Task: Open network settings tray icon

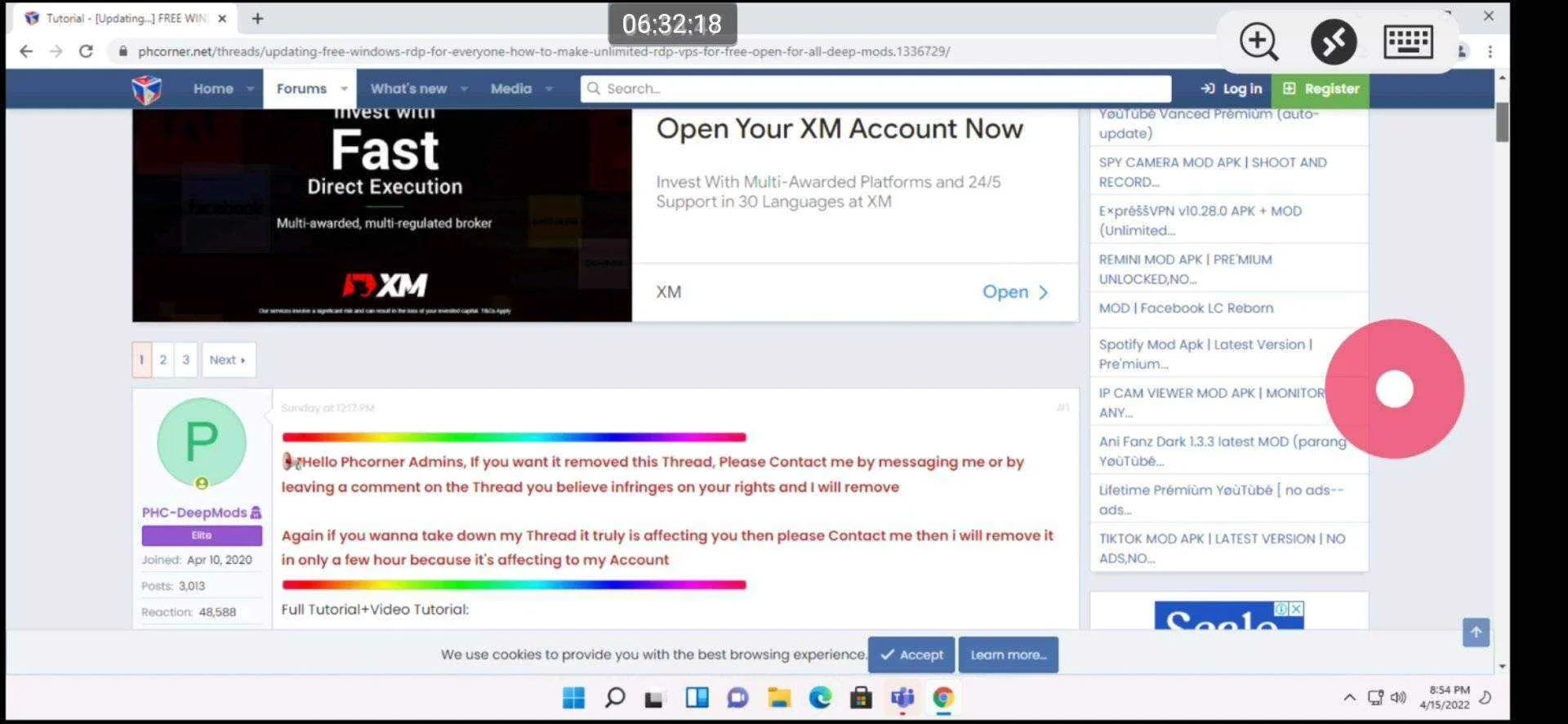Action: tap(1375, 698)
